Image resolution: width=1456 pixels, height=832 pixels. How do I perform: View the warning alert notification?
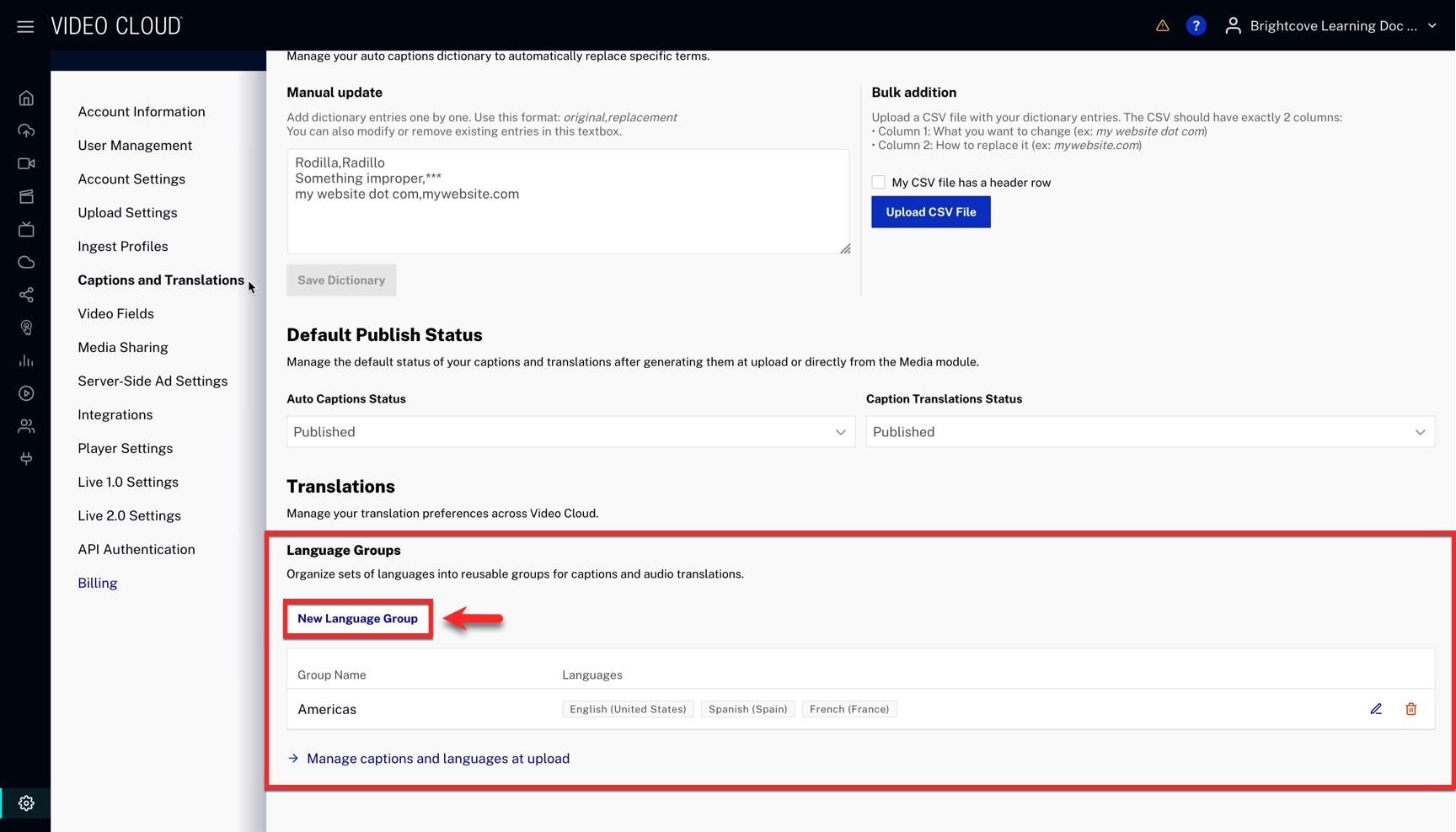coord(1162,26)
